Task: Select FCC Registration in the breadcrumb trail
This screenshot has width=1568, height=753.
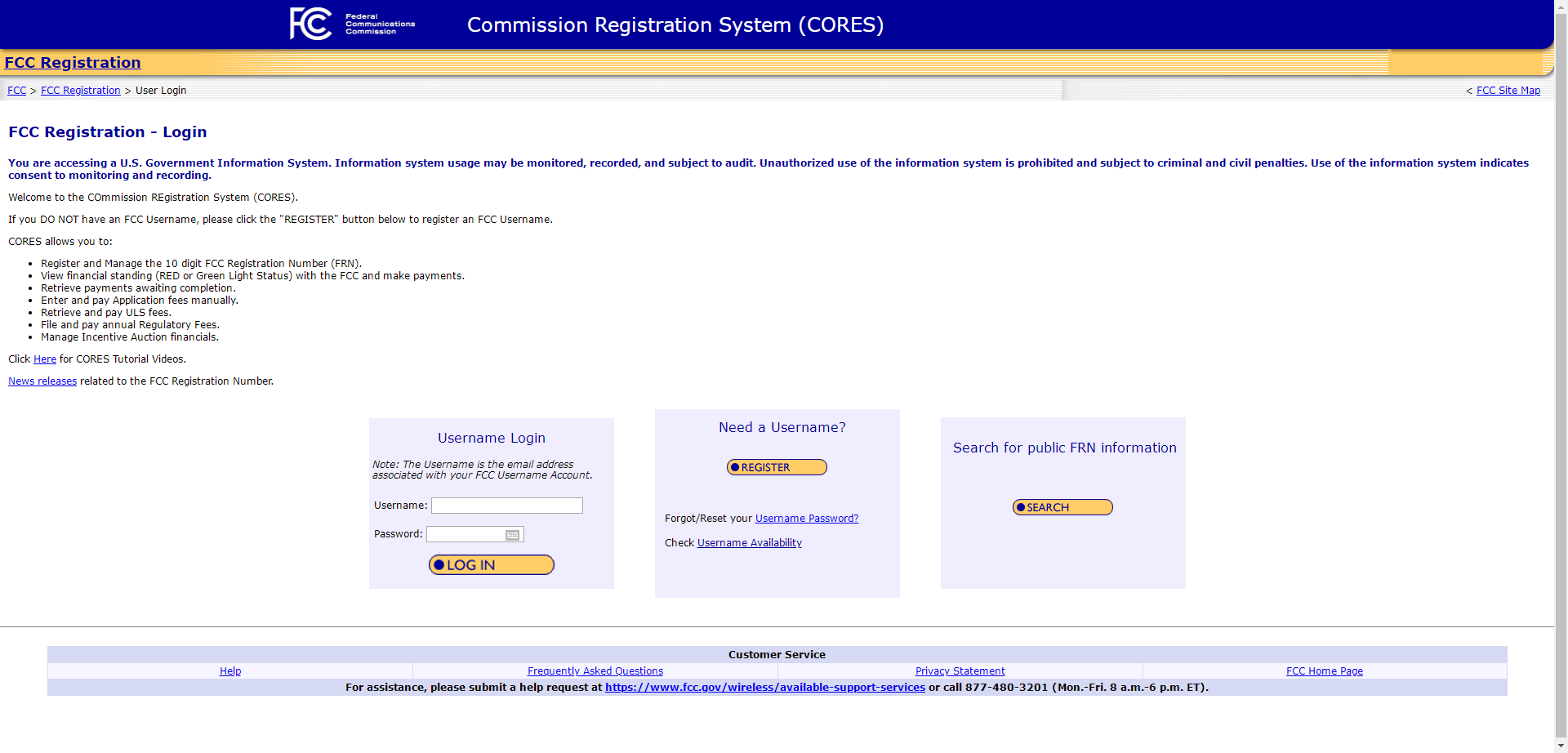Action: [80, 91]
